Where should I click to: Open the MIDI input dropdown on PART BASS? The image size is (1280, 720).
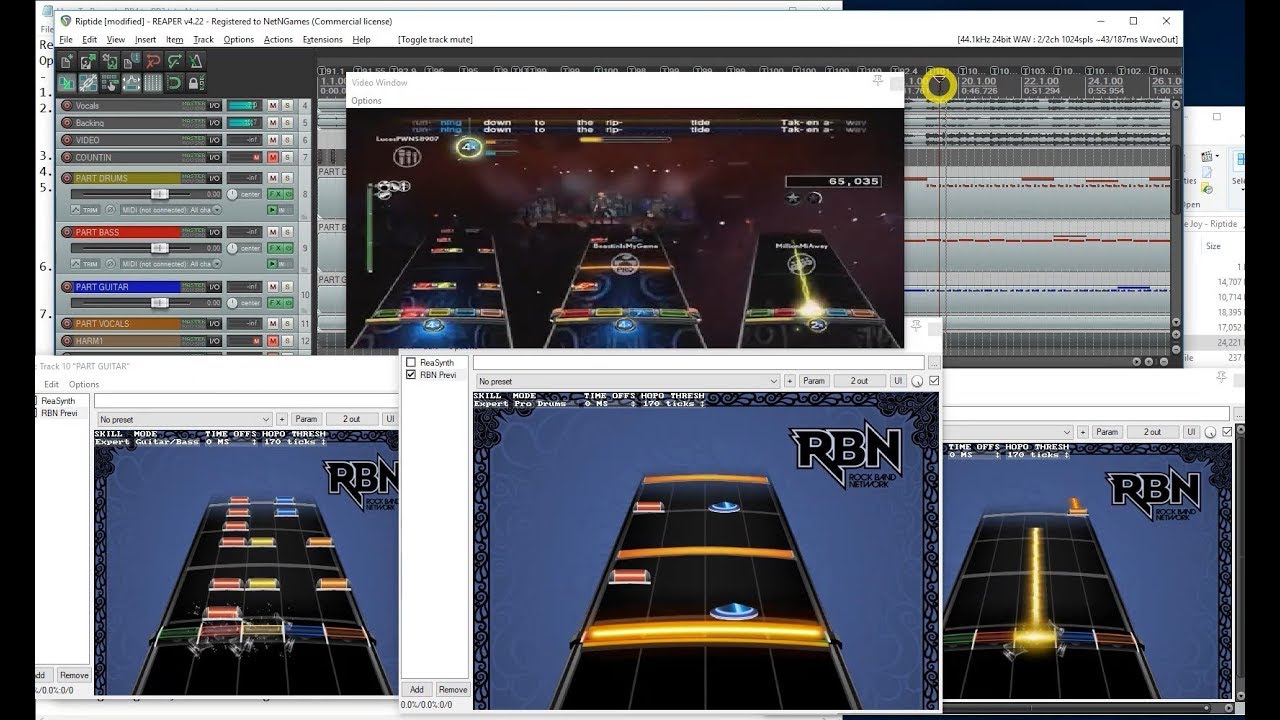pos(171,264)
